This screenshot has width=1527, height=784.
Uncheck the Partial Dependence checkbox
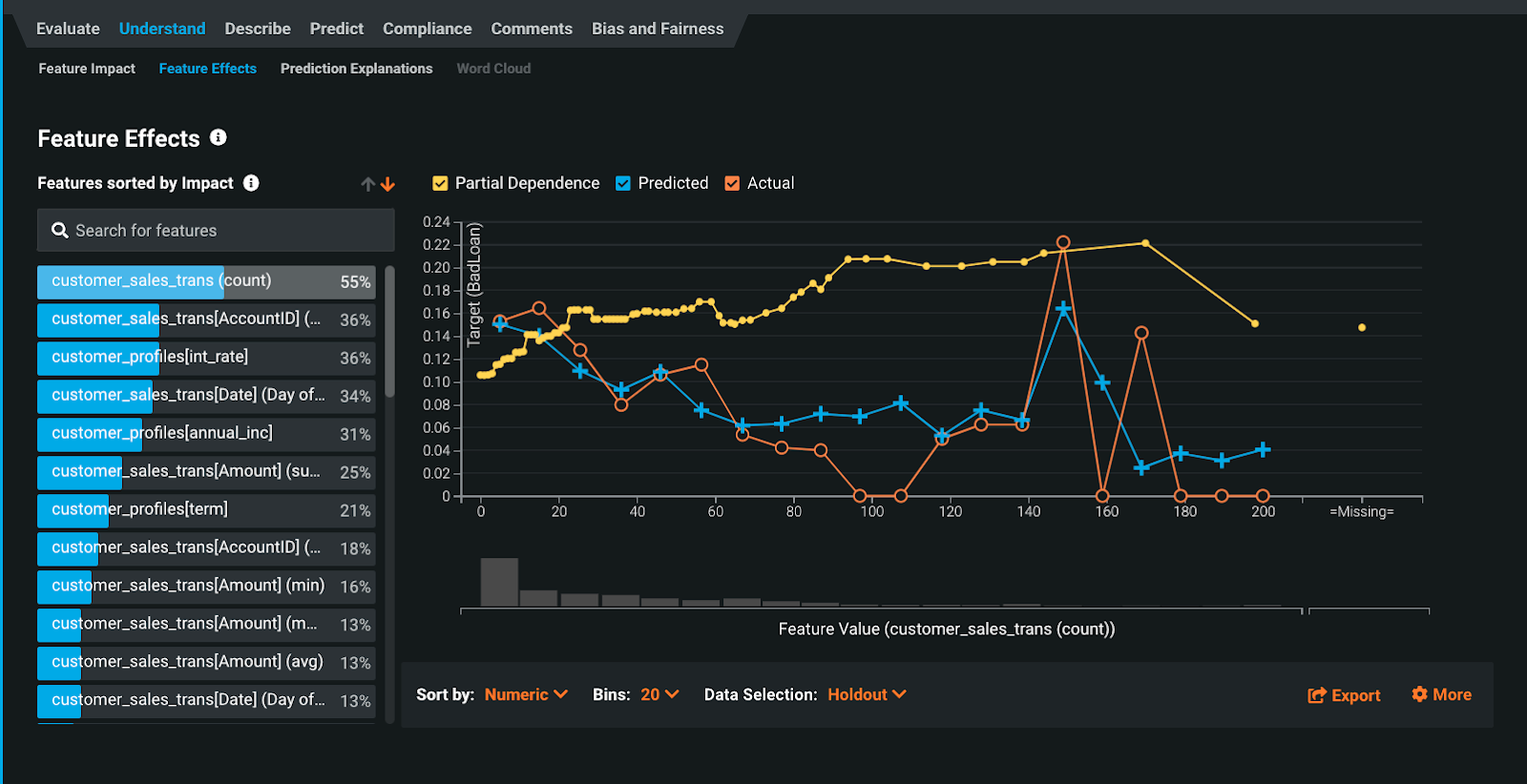[x=440, y=183]
